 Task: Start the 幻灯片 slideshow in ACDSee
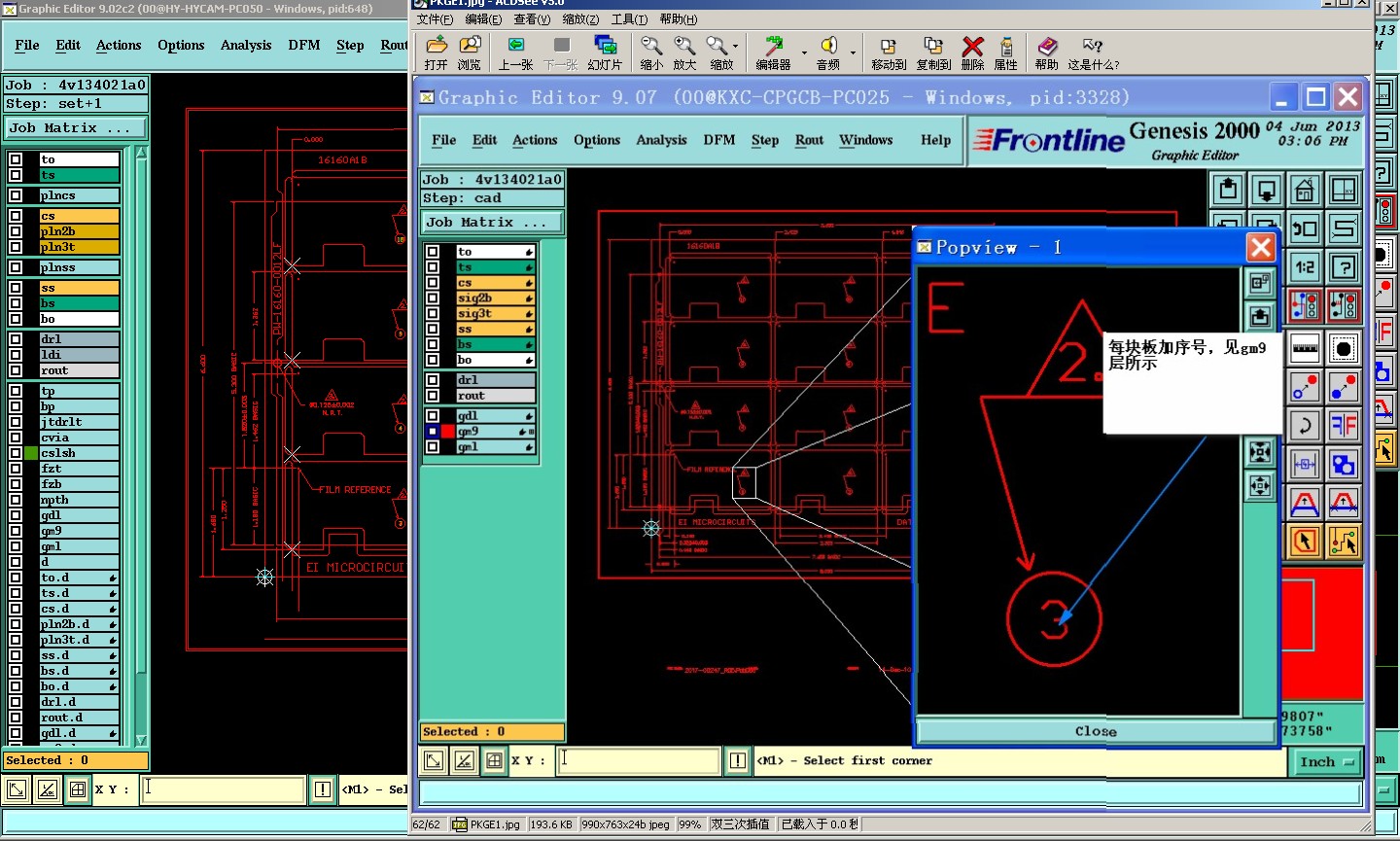coord(605,52)
